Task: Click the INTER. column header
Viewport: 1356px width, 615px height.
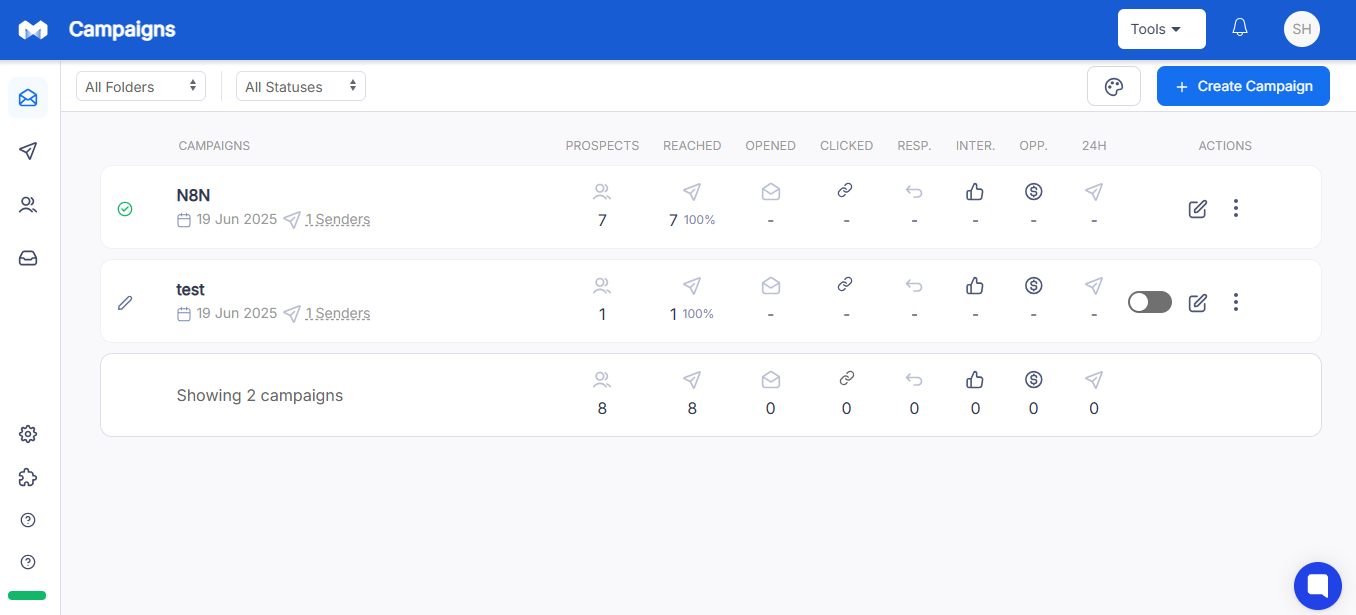Action: coord(975,146)
